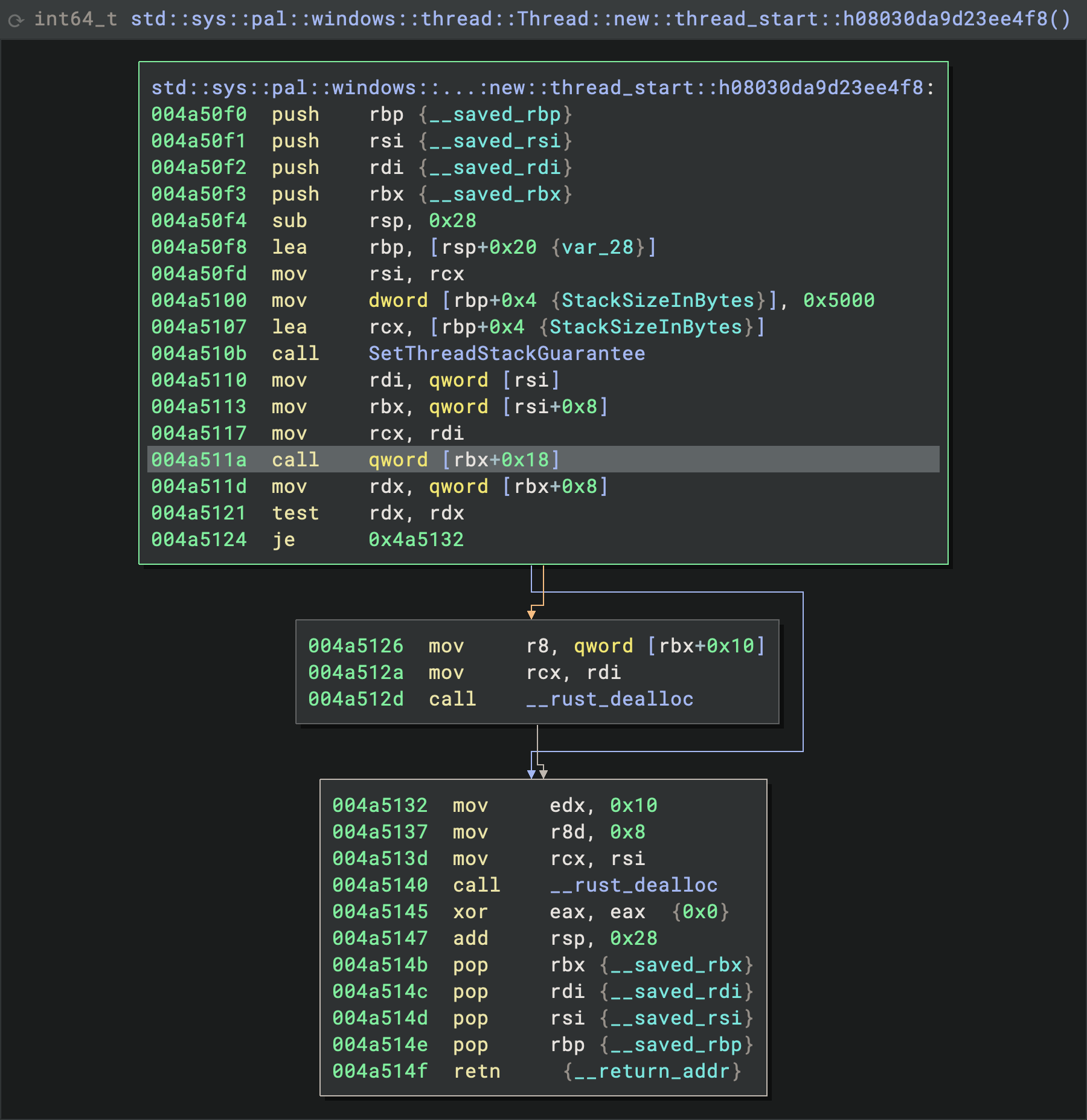1087x1120 pixels.
Task: Click the refresh icon beside the function header
Action: 16,20
